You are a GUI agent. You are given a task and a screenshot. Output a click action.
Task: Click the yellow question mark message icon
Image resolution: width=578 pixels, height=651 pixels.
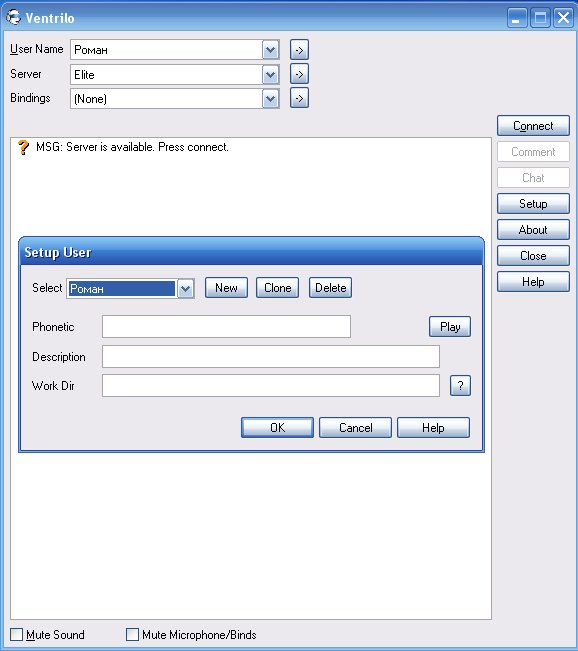coord(23,147)
